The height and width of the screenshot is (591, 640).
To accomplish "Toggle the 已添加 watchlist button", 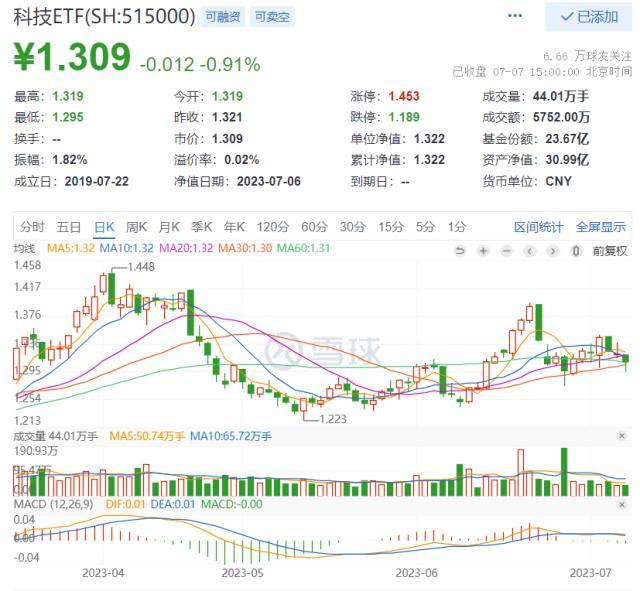I will (589, 17).
